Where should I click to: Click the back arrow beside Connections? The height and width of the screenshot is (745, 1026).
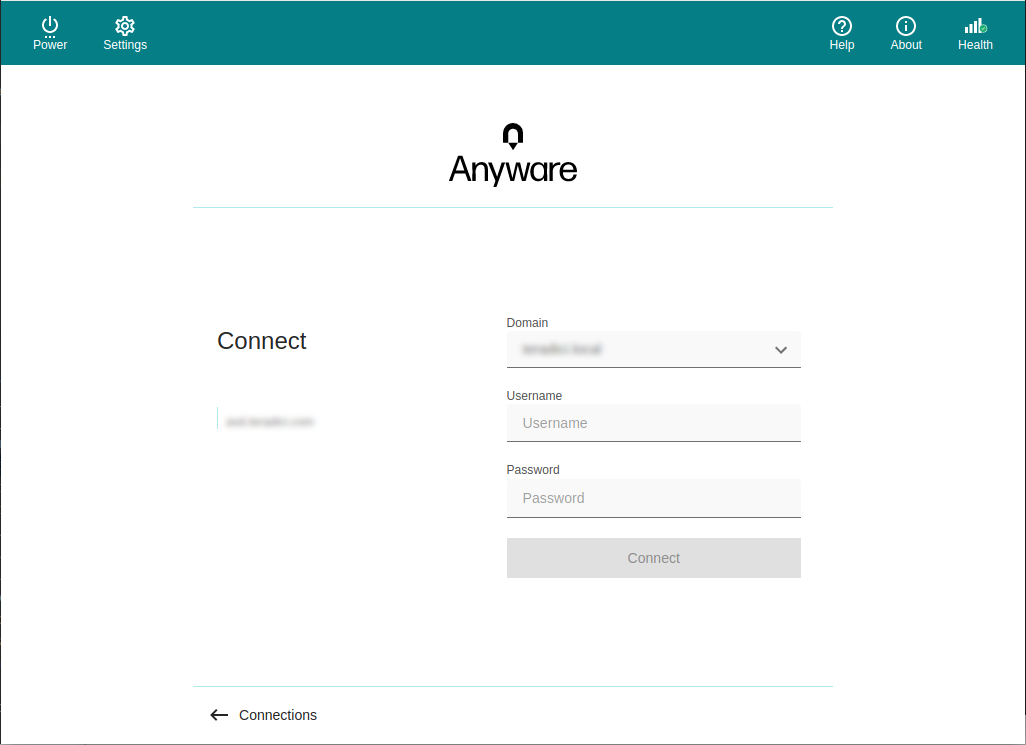219,715
